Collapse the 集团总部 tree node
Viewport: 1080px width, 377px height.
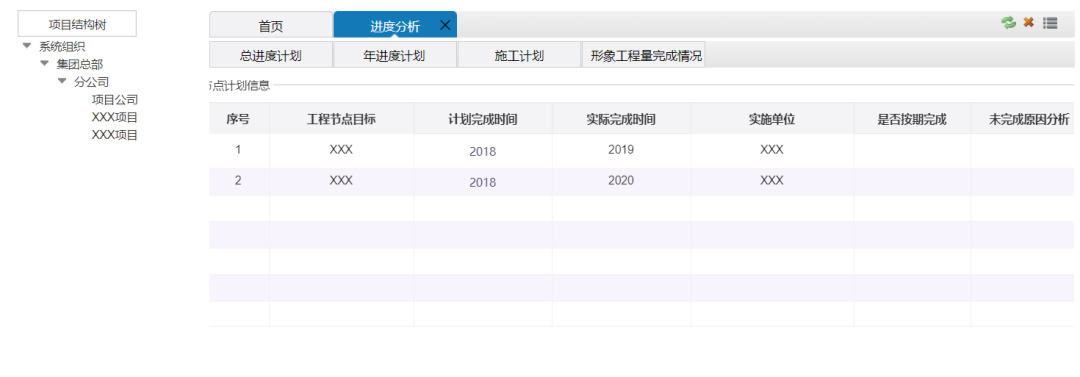[45, 63]
